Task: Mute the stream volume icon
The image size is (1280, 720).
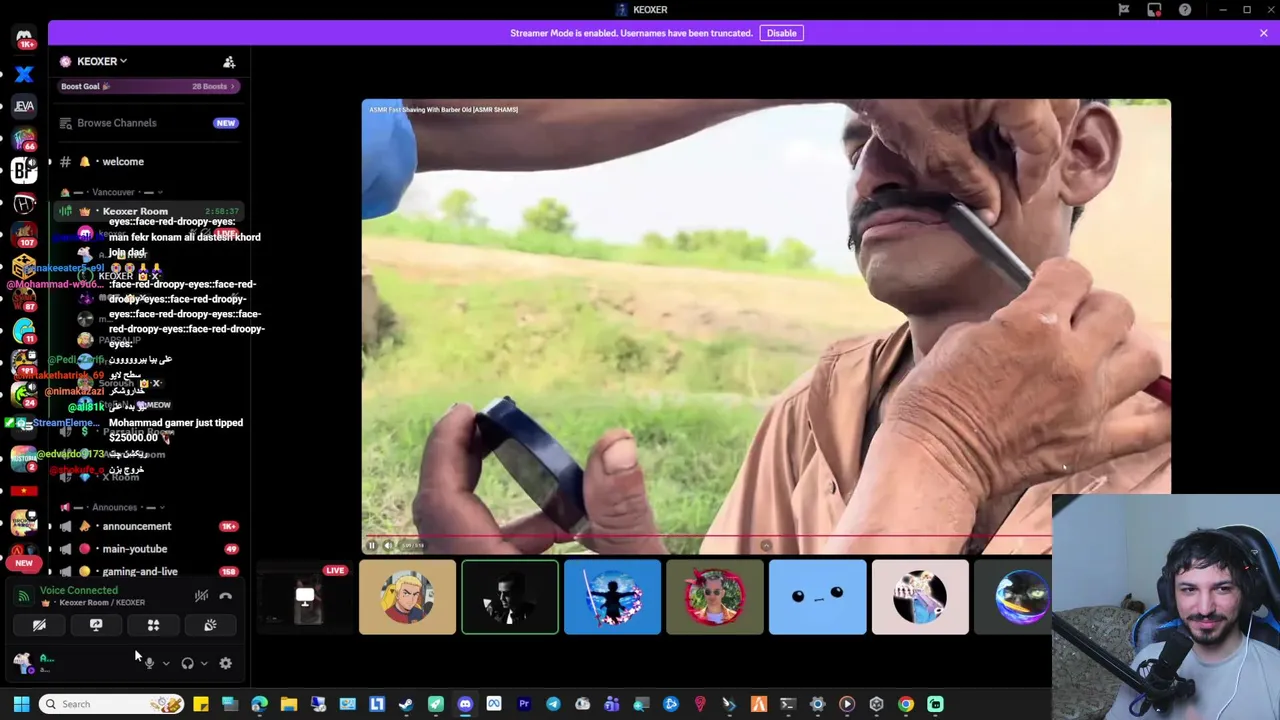Action: point(388,545)
